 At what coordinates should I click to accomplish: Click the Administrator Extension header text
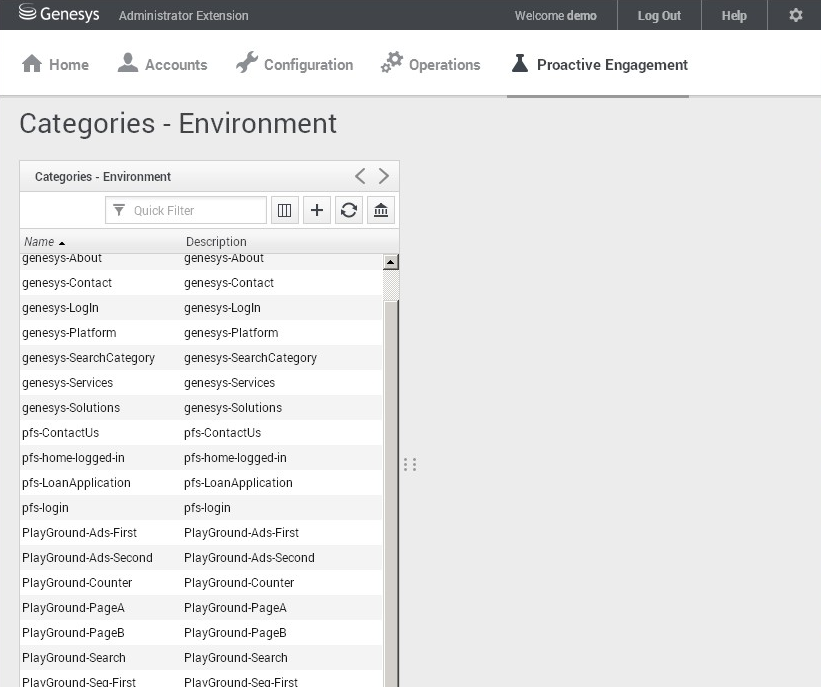(x=183, y=16)
